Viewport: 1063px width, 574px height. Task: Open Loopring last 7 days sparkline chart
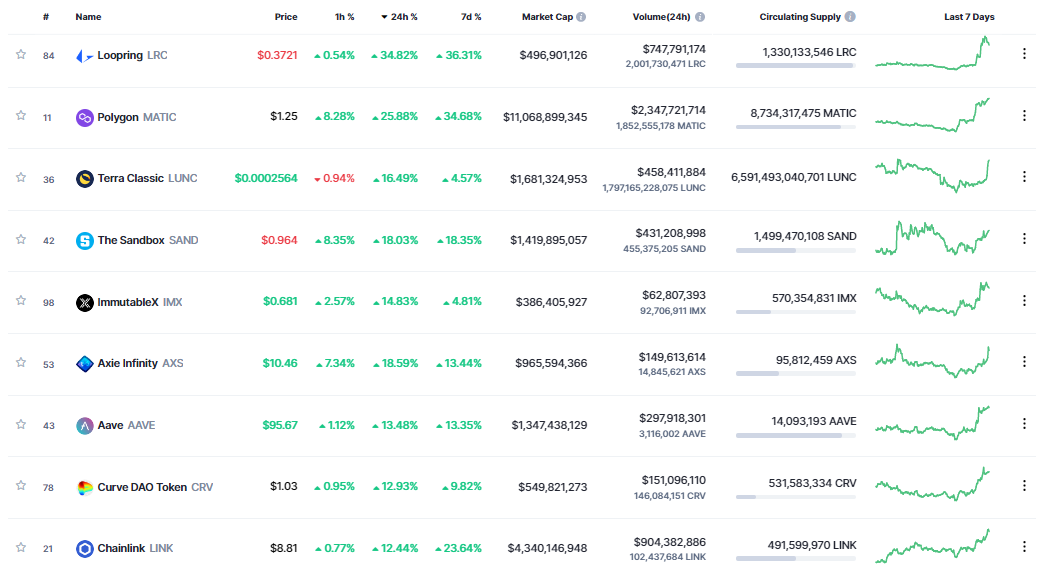(932, 54)
